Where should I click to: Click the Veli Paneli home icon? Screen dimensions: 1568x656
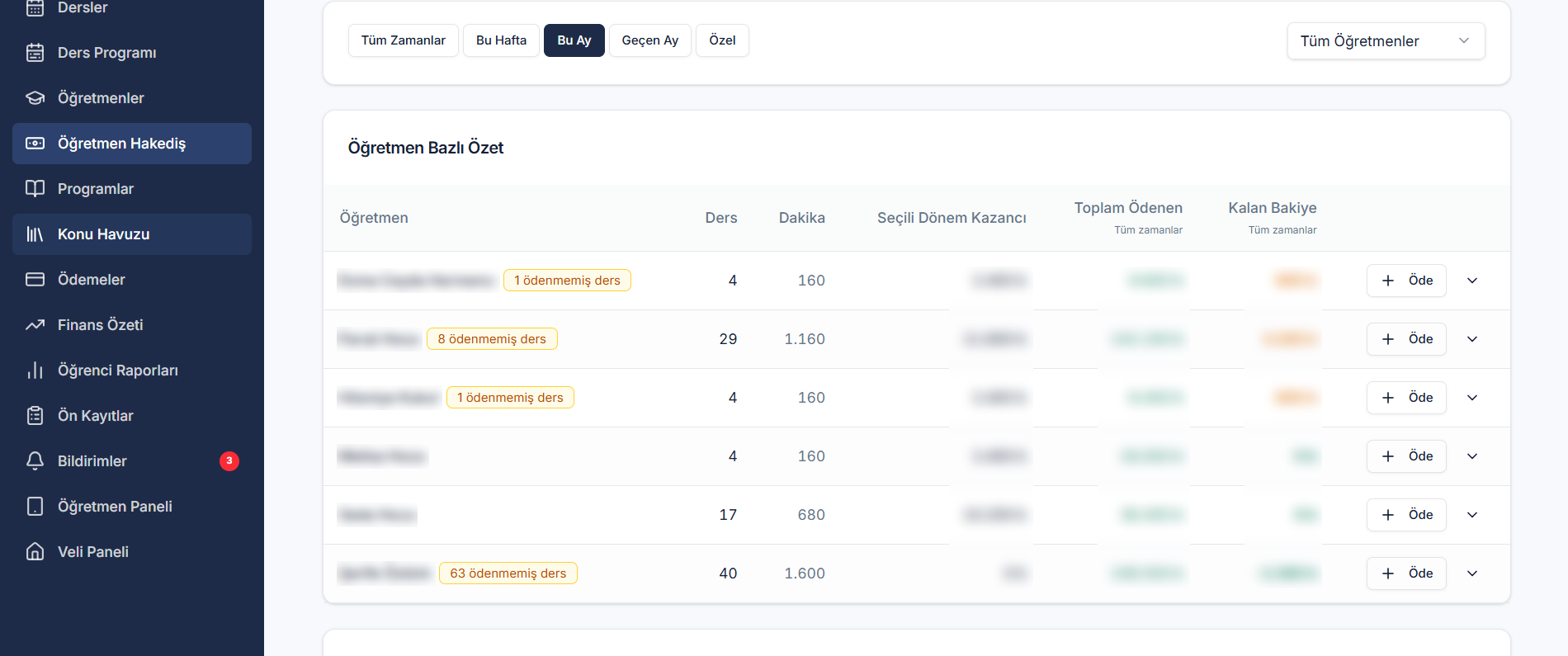click(x=35, y=552)
